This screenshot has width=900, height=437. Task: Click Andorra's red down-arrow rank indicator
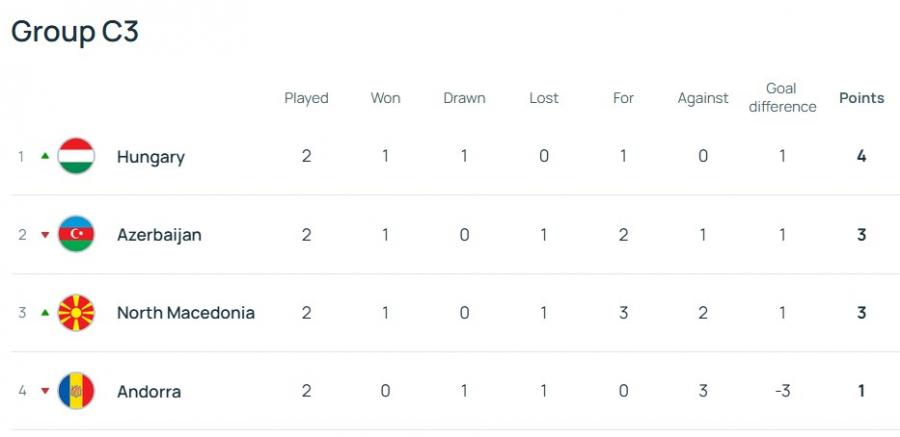click(44, 391)
